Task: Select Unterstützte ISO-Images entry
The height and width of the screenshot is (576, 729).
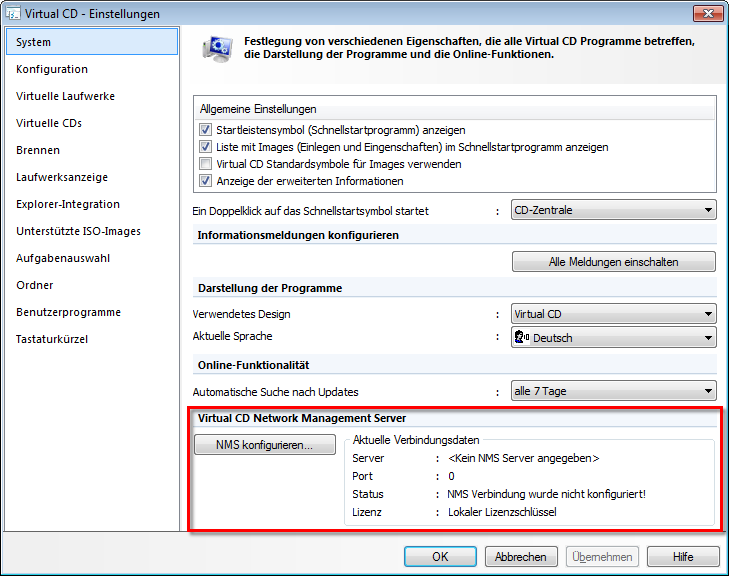Action: point(92,231)
